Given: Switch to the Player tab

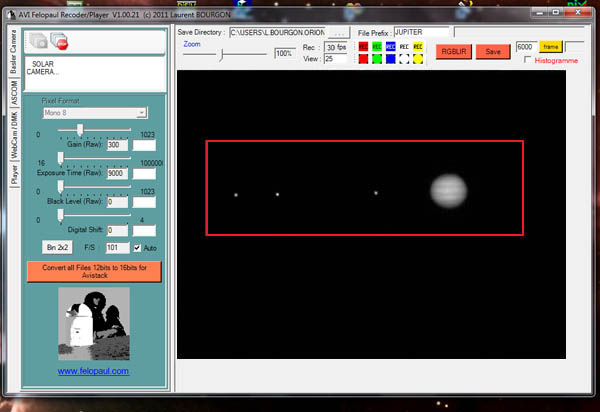Looking at the screenshot, I should [13, 176].
